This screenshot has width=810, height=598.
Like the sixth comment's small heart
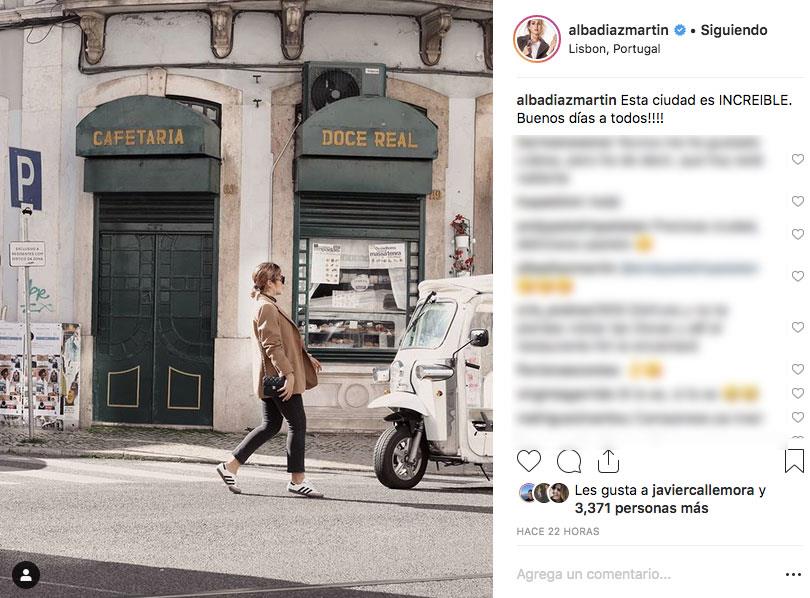(798, 369)
